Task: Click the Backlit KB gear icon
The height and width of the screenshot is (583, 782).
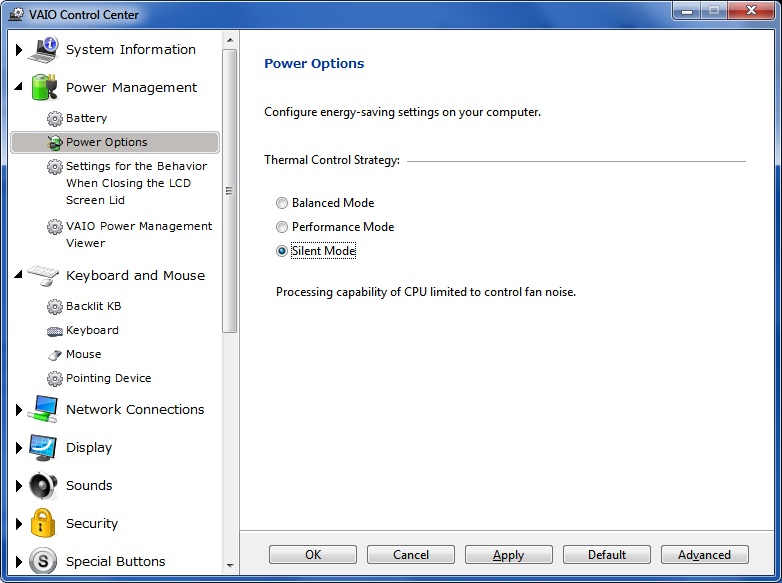Action: tap(54, 307)
